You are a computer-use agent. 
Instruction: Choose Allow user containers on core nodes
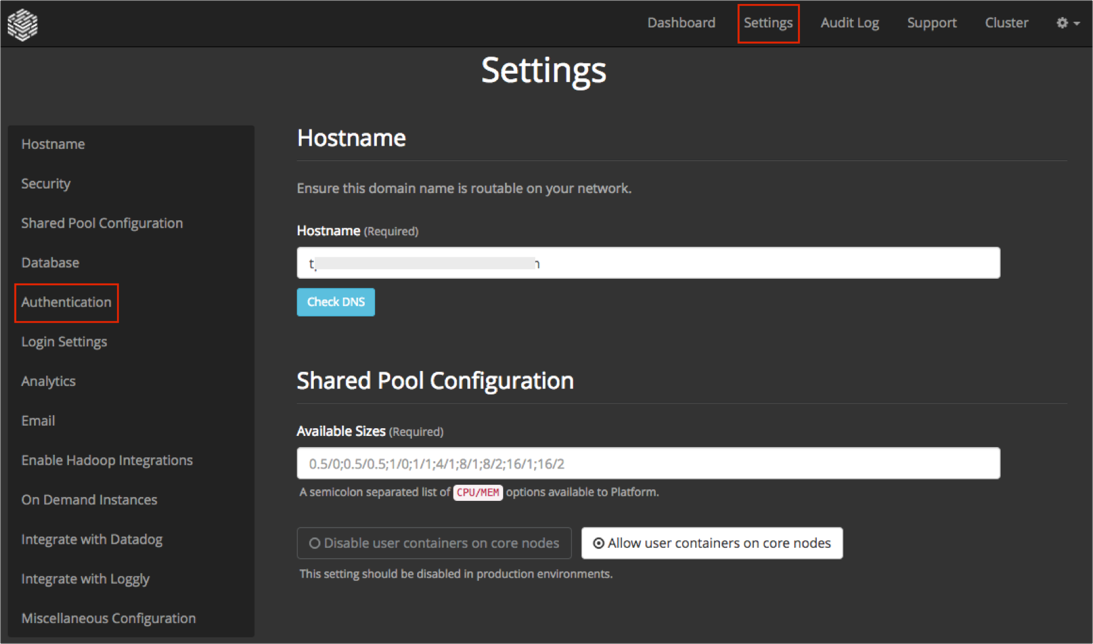click(712, 543)
